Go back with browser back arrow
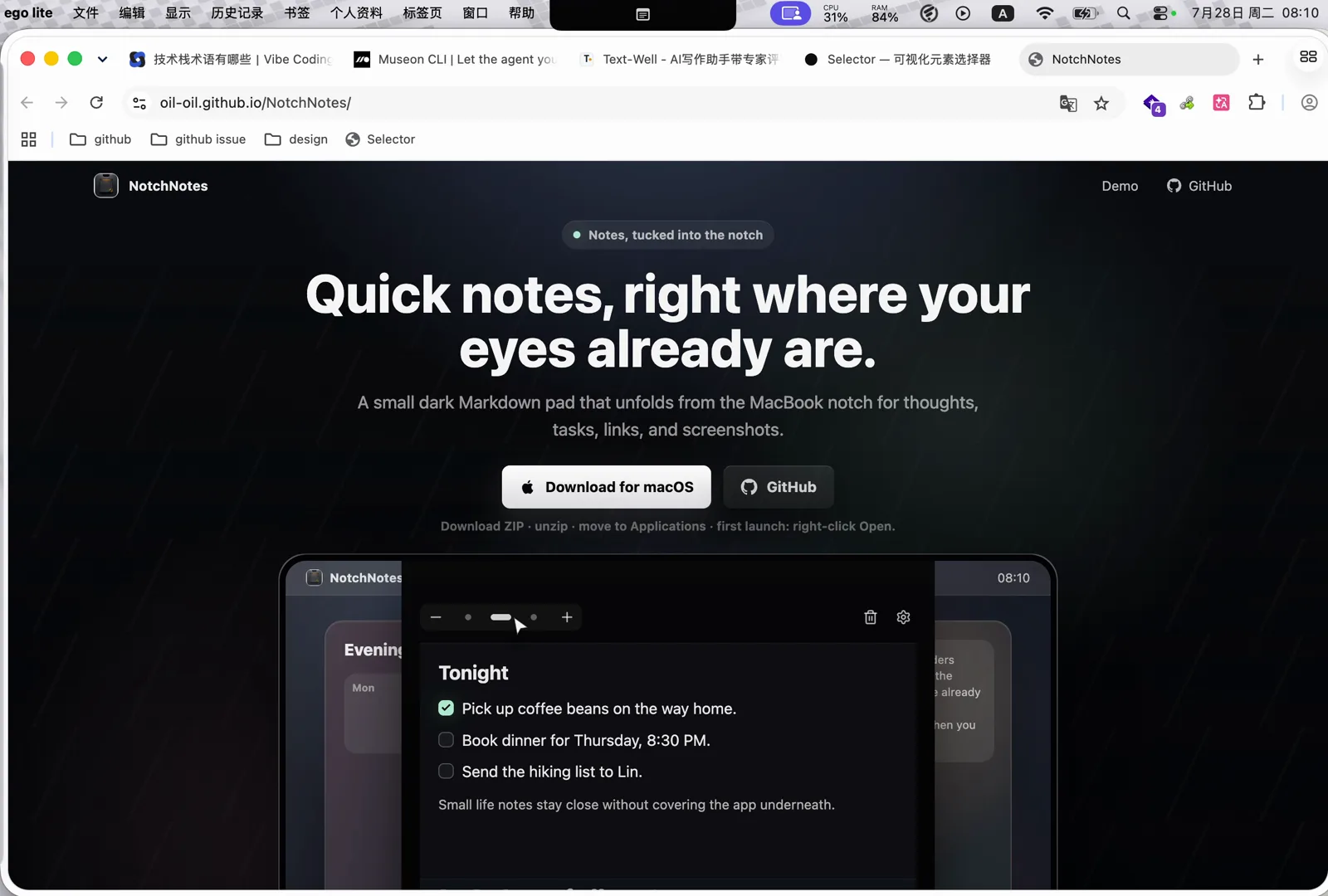Image resolution: width=1328 pixels, height=896 pixels. point(27,103)
